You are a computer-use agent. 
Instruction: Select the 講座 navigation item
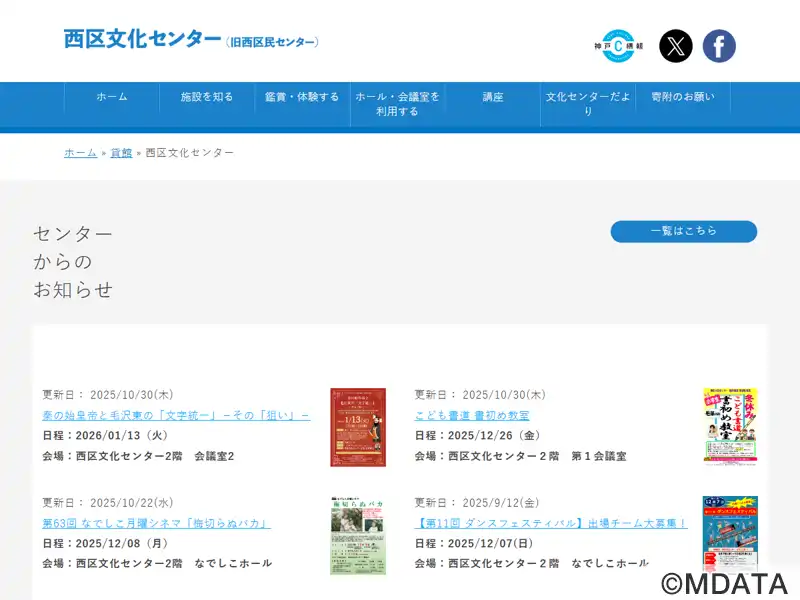click(x=493, y=97)
